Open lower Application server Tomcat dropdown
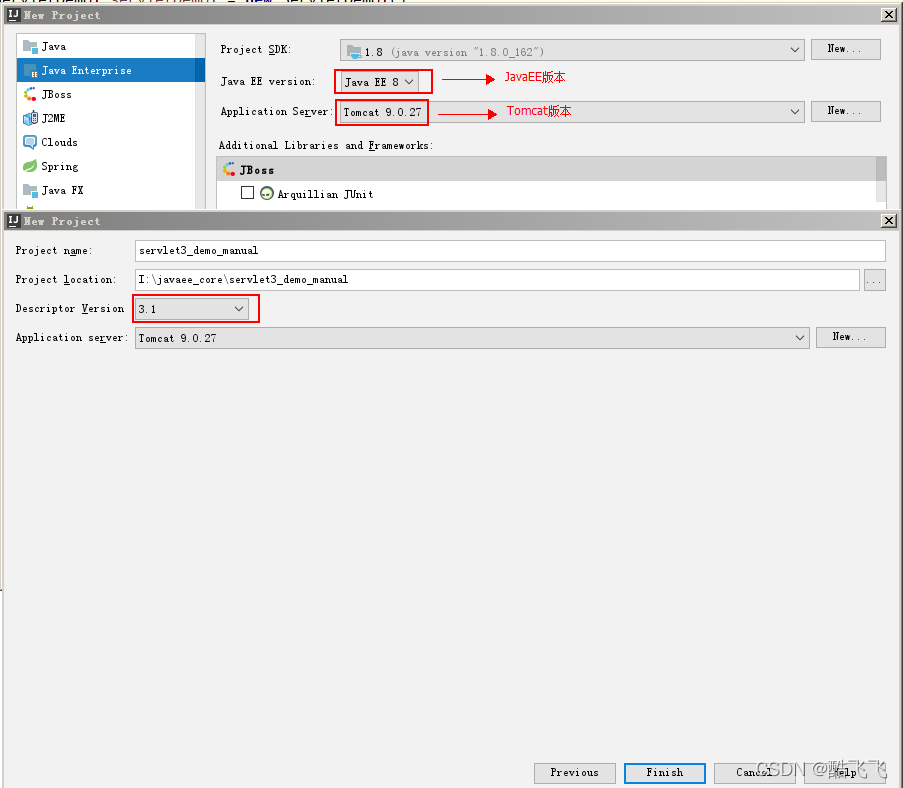 click(472, 338)
